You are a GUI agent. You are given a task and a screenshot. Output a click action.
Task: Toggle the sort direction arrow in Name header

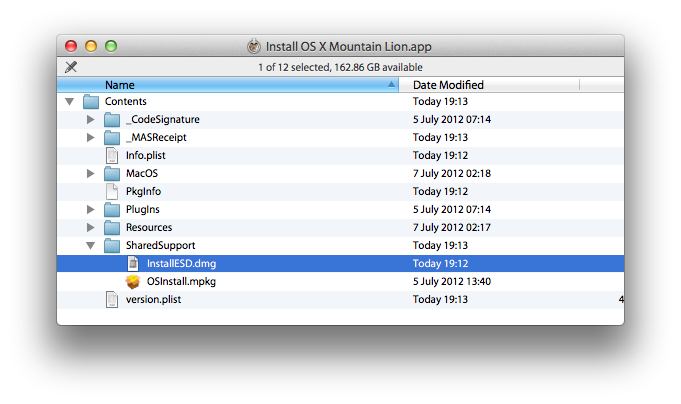[x=391, y=84]
